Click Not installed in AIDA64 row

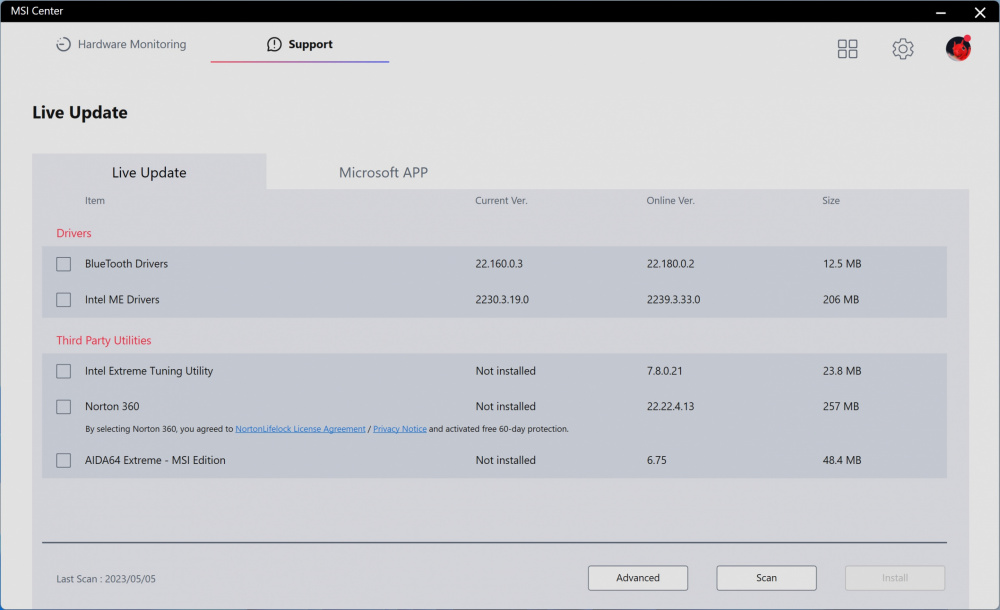point(506,461)
